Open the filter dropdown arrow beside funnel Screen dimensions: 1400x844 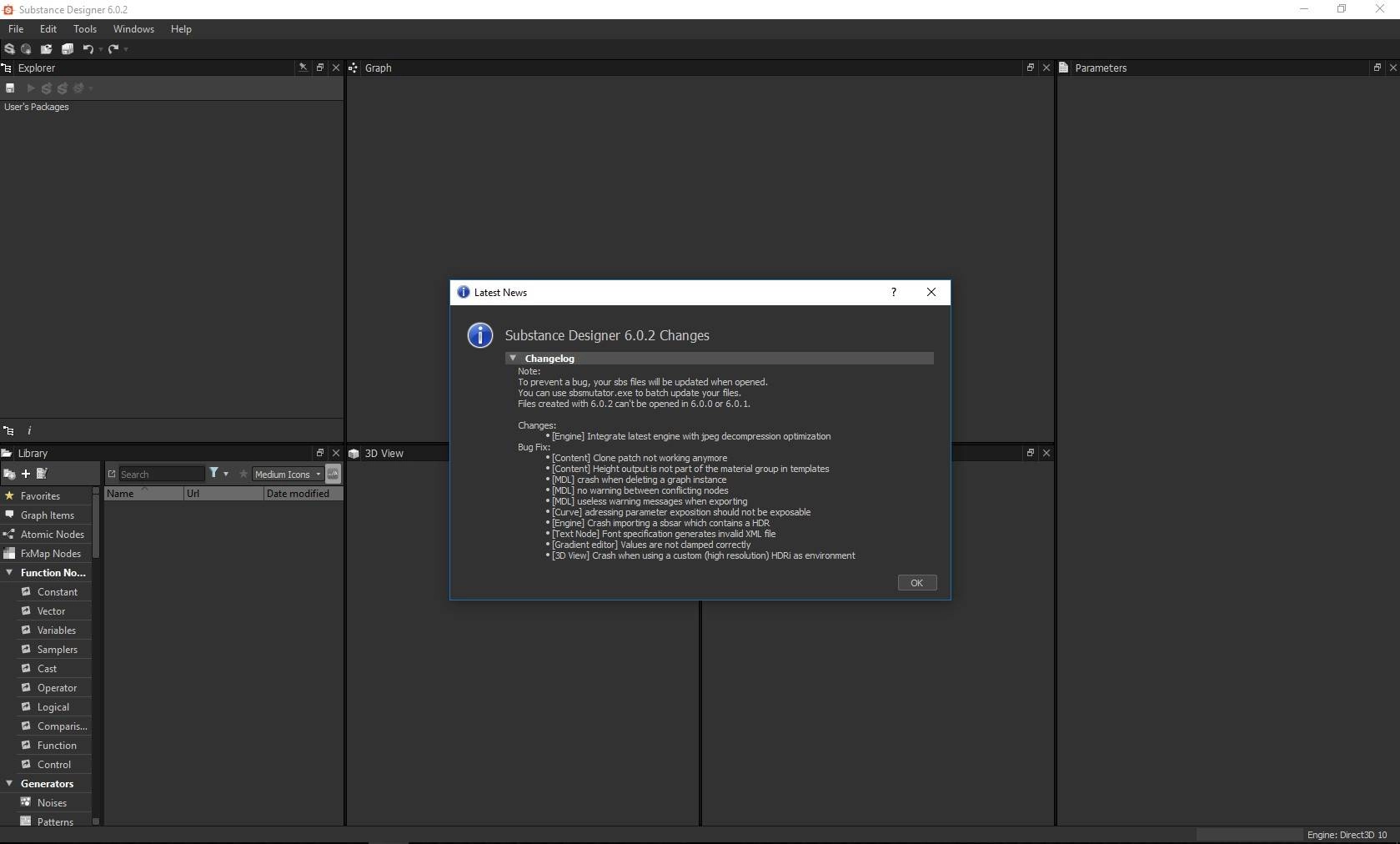pos(226,474)
